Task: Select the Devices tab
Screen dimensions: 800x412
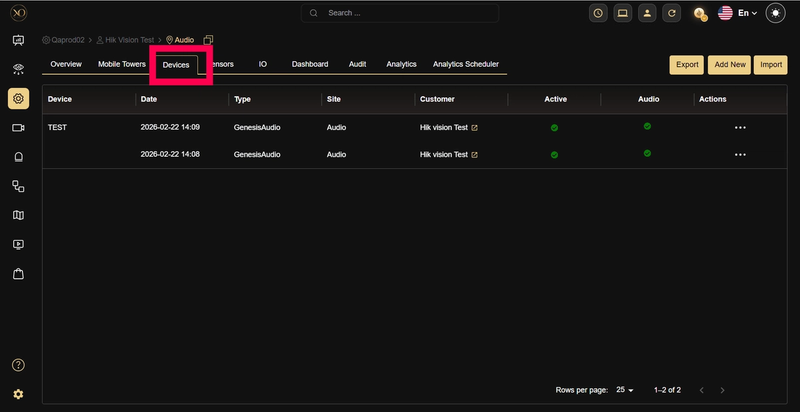Action: 176,65
